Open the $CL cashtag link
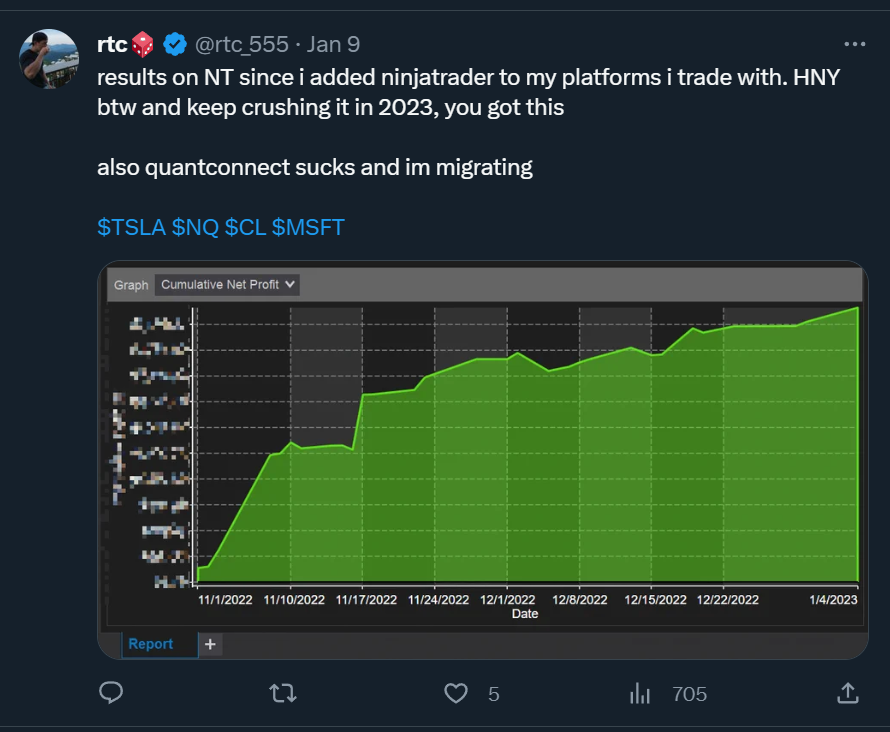Viewport: 890px width, 732px height. 245,228
